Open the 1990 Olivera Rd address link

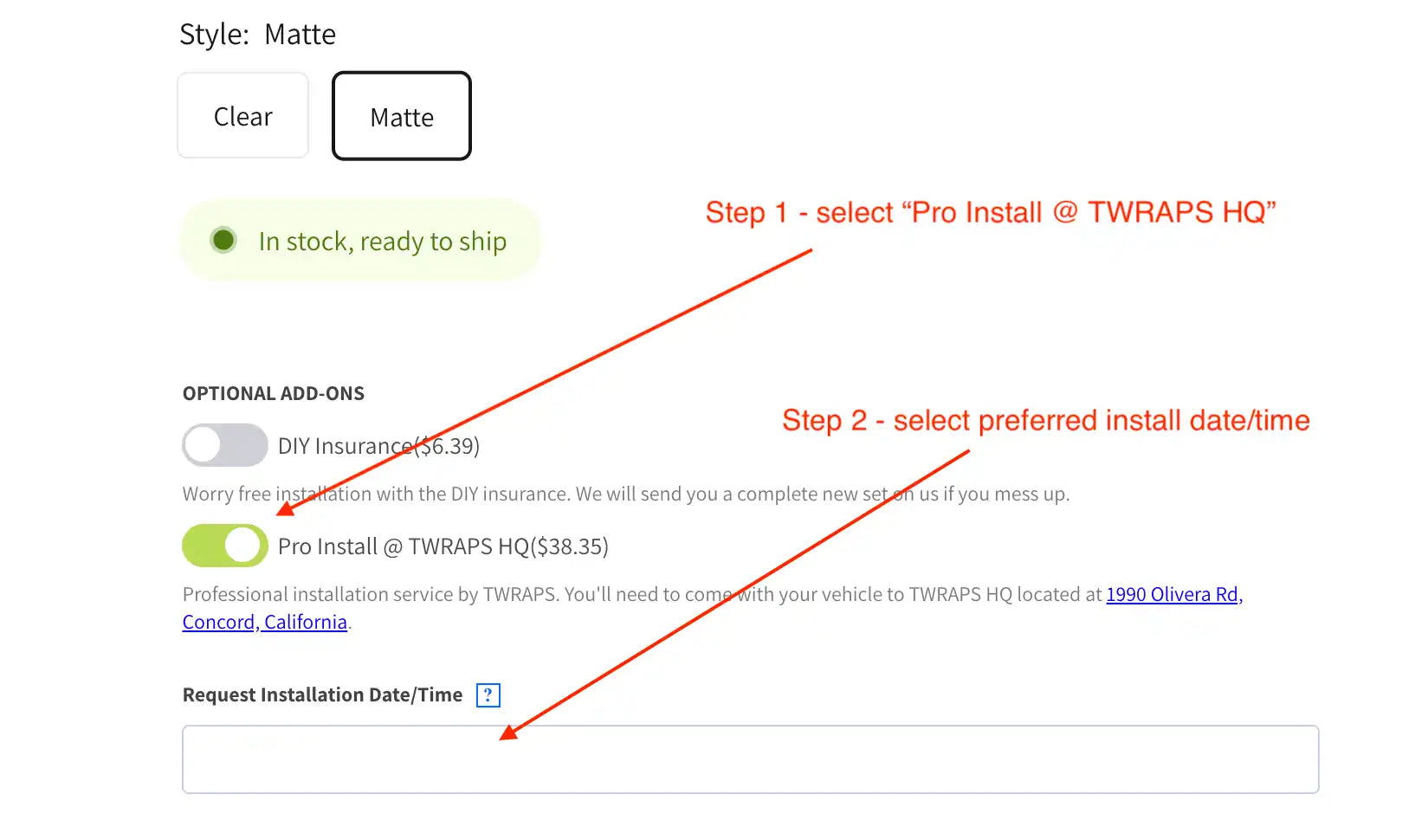1173,594
